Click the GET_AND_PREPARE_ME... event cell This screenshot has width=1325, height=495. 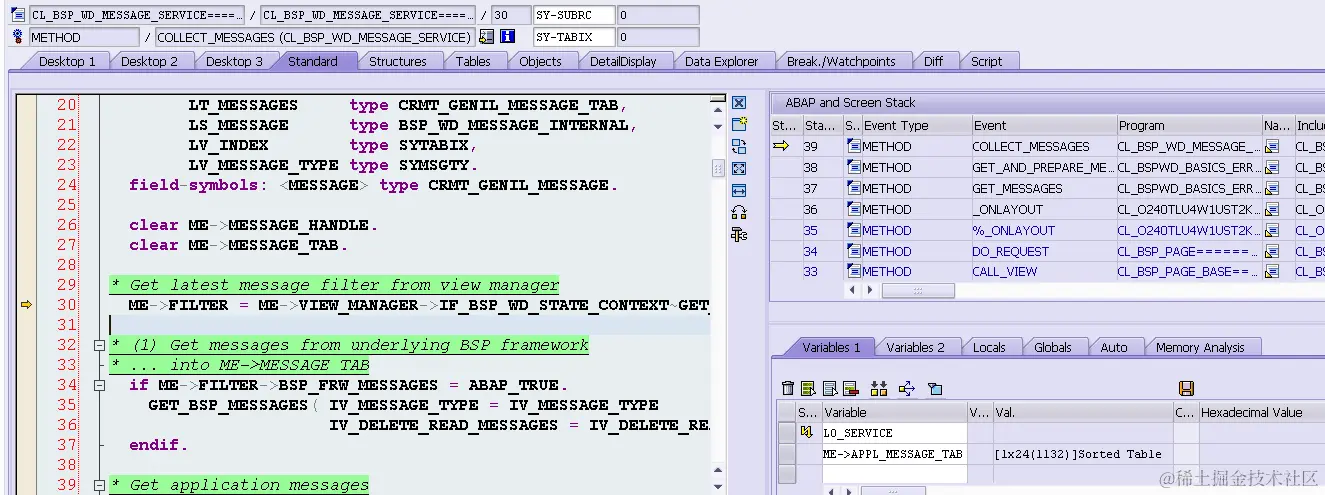point(1043,167)
